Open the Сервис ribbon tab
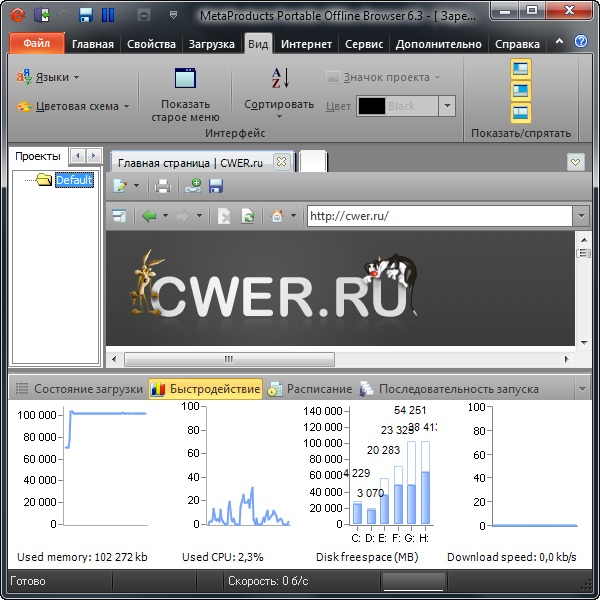Viewport: 600px width, 600px height. (x=363, y=44)
